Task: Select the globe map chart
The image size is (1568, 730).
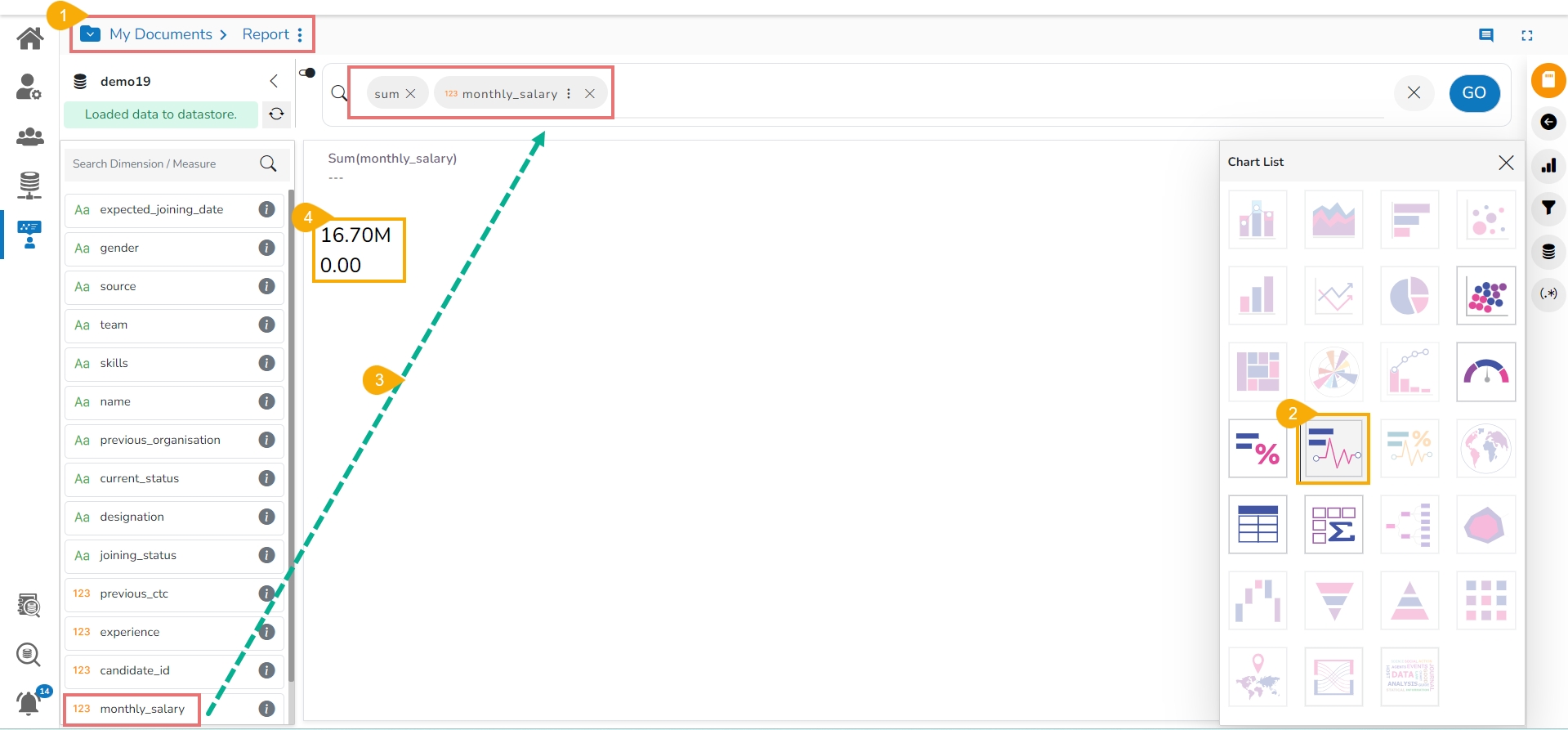Action: [1486, 448]
